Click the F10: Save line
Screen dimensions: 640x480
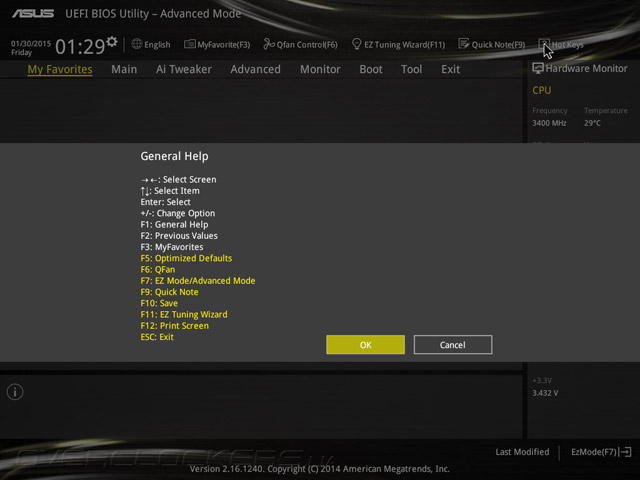click(159, 303)
